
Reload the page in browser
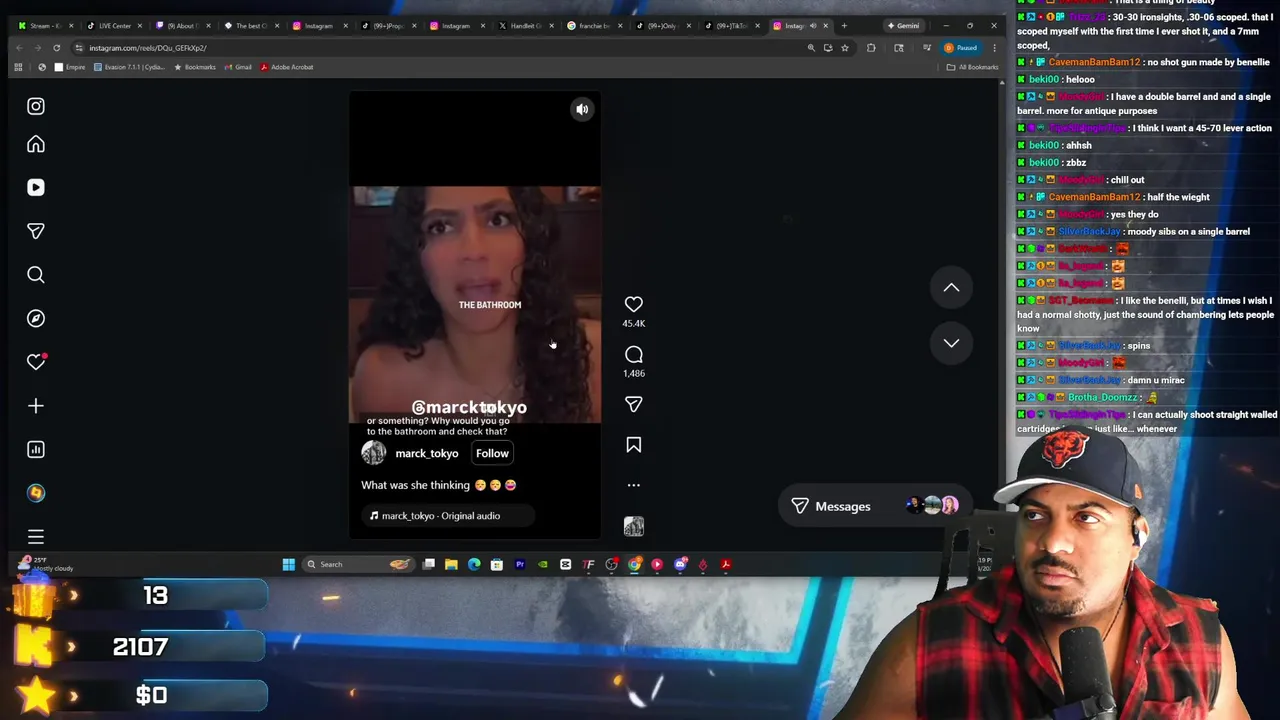56,48
